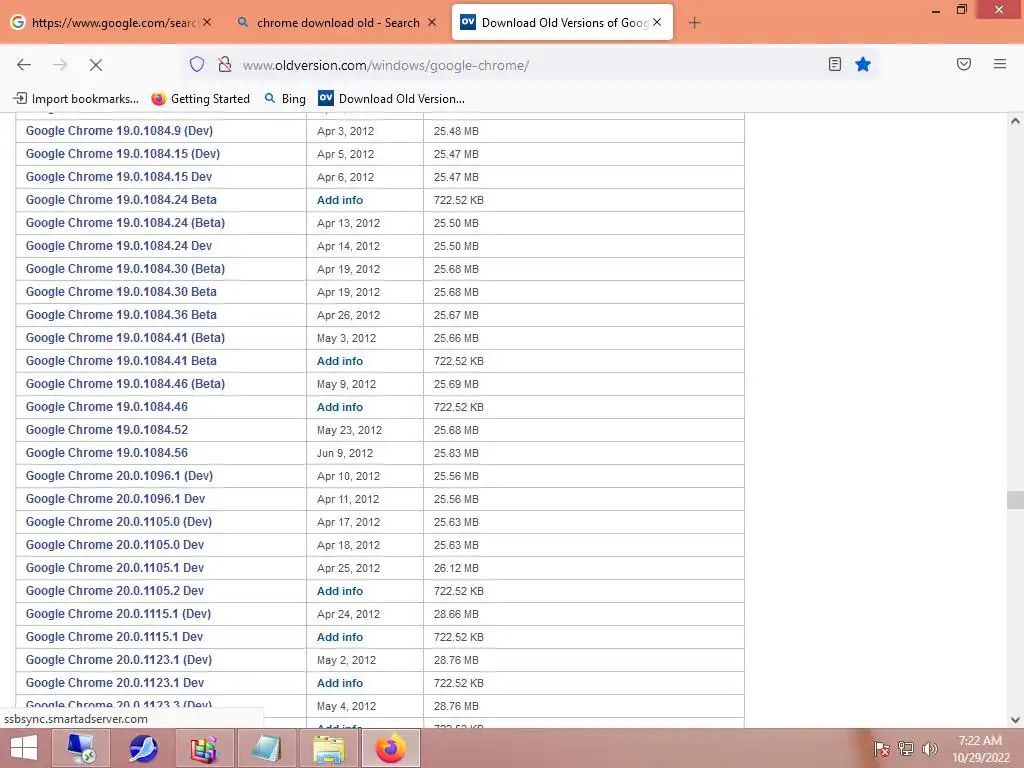Click the address bar URL field
The width and height of the screenshot is (1024, 768).
coord(529,65)
